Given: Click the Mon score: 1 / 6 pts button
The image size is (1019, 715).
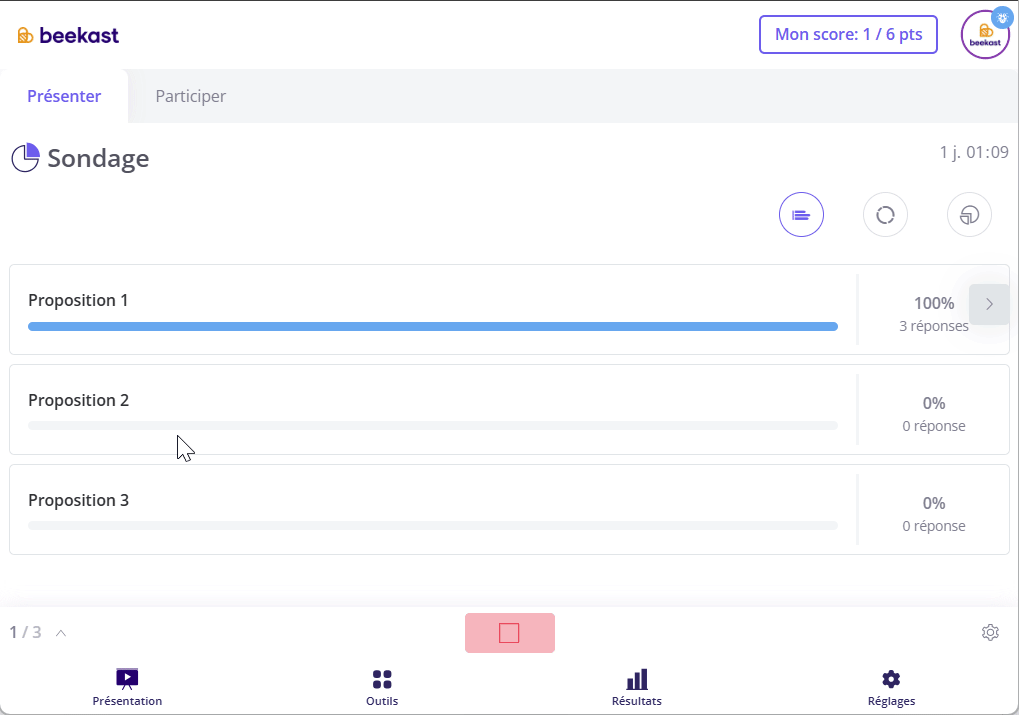Looking at the screenshot, I should (848, 34).
